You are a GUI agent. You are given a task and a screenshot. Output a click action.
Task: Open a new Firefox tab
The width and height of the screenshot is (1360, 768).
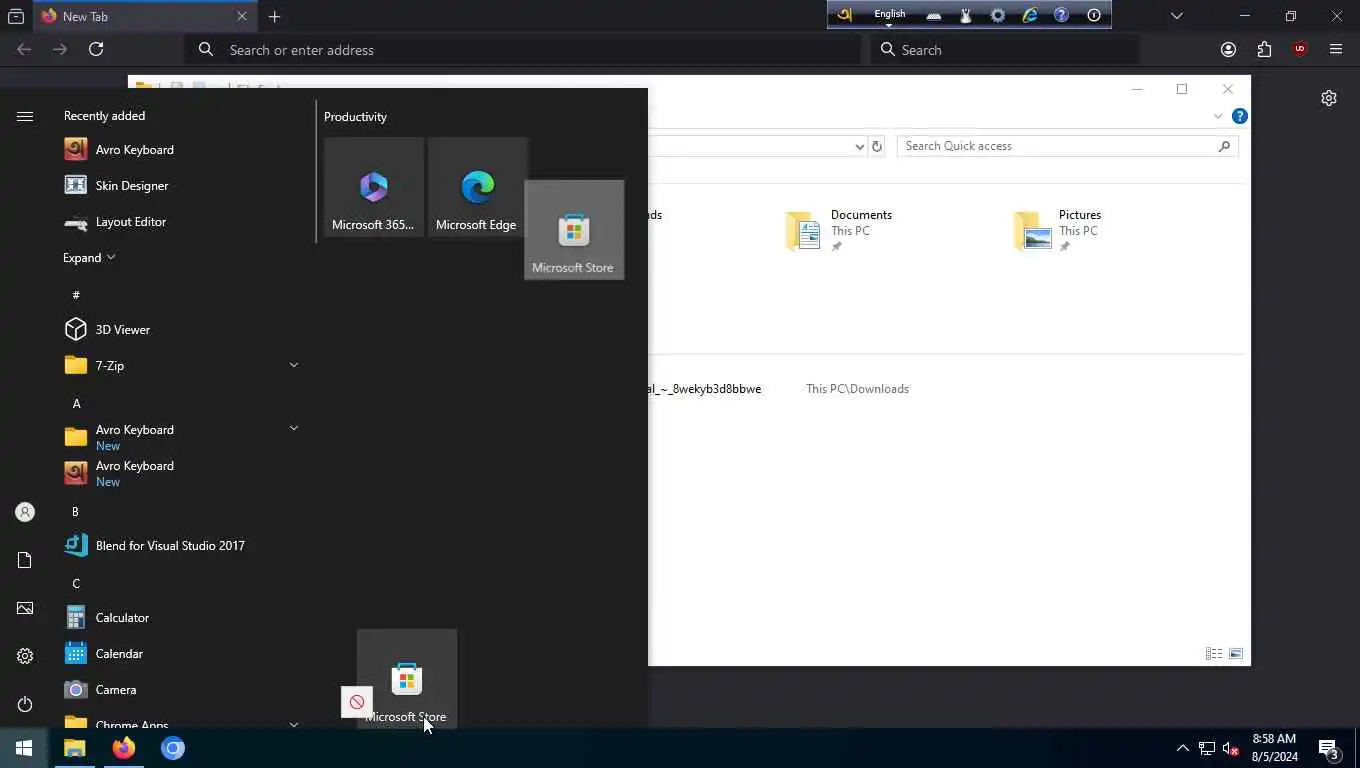click(275, 17)
